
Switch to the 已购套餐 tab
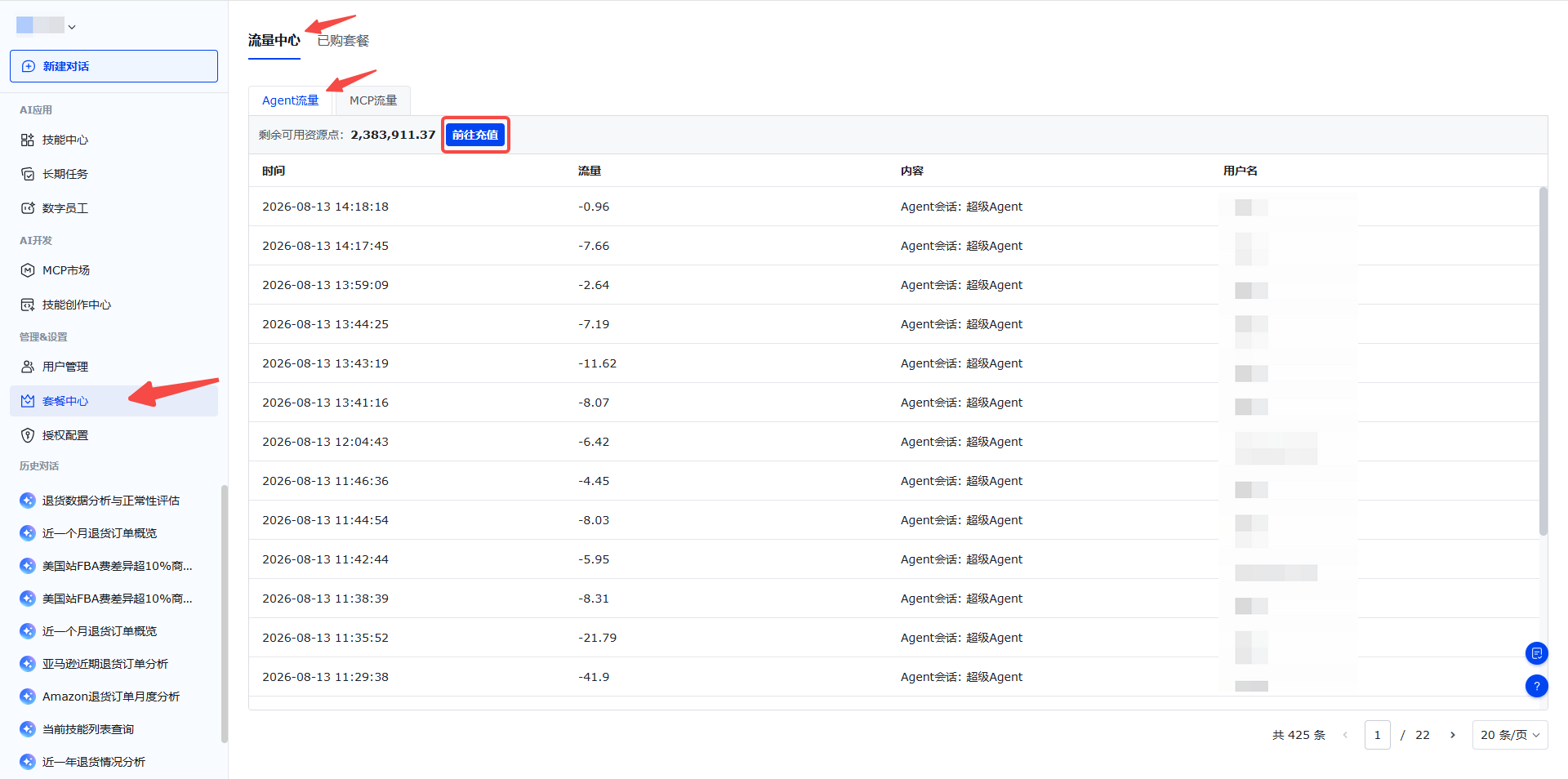click(343, 40)
